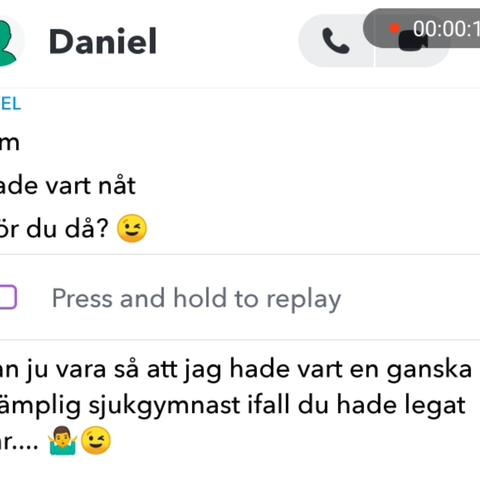The width and height of the screenshot is (480, 480).
Task: Click the red recording dot indicator
Action: point(395,28)
